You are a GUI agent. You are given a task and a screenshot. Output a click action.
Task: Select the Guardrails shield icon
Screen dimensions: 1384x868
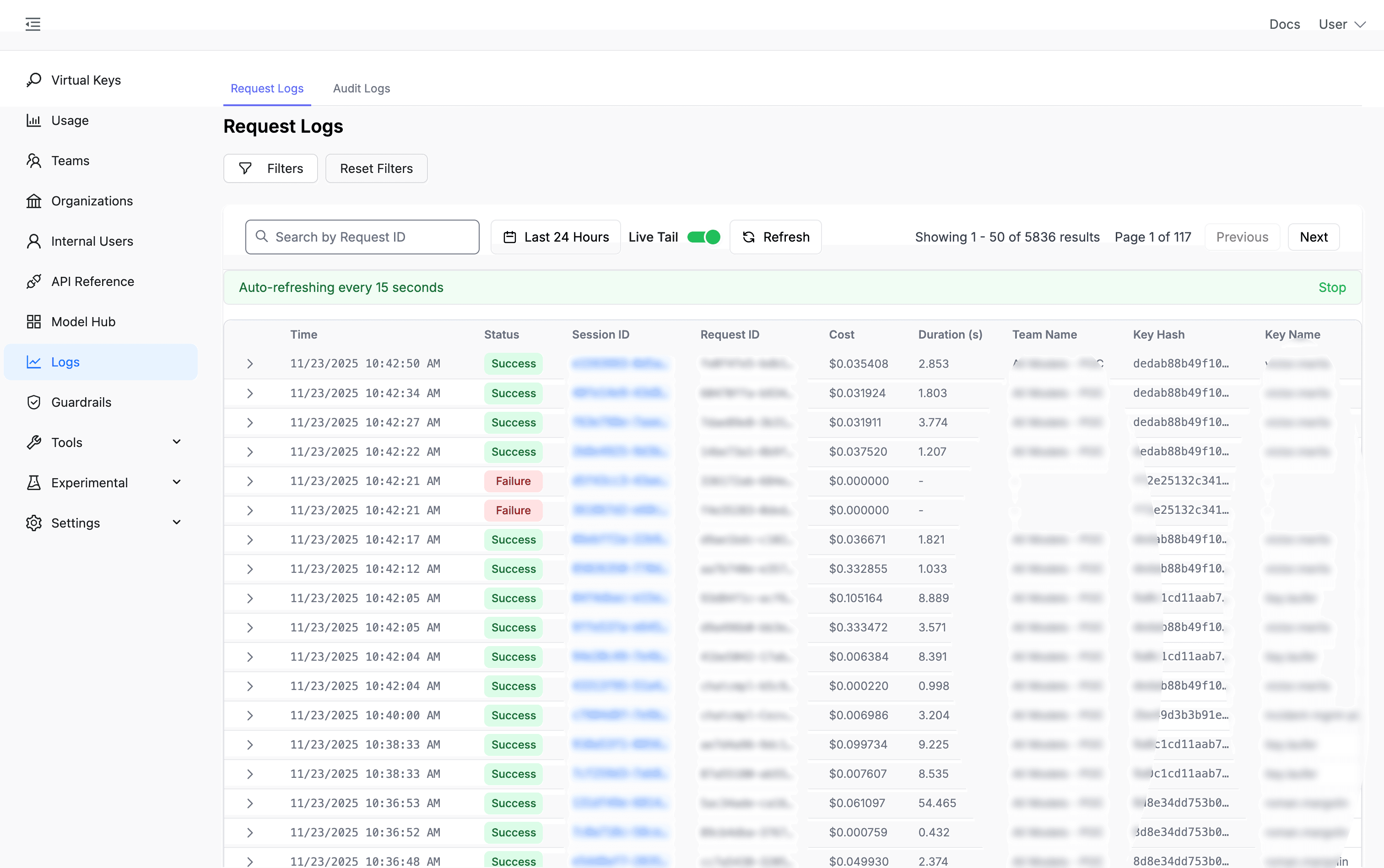(x=33, y=402)
